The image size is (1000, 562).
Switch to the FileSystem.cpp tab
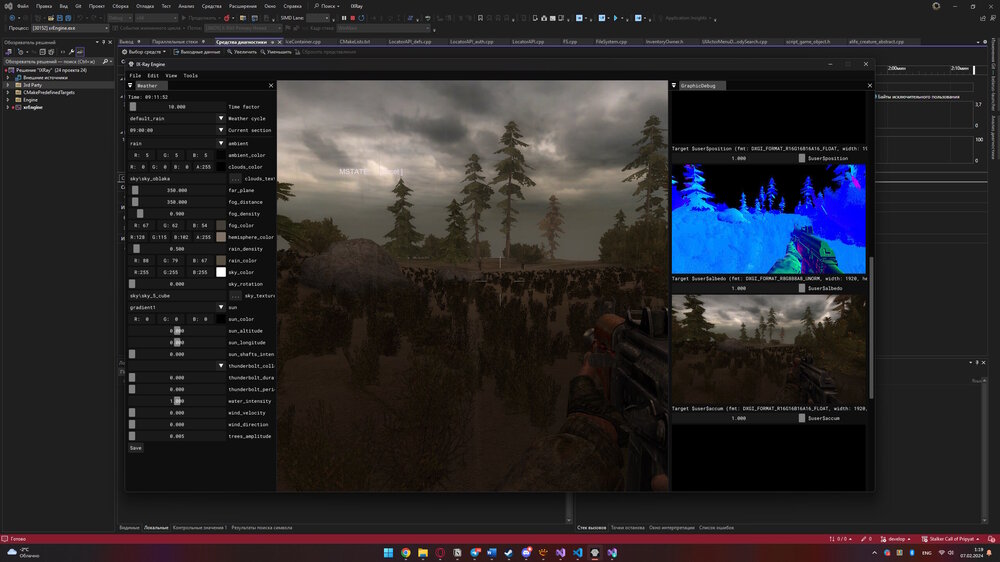611,42
